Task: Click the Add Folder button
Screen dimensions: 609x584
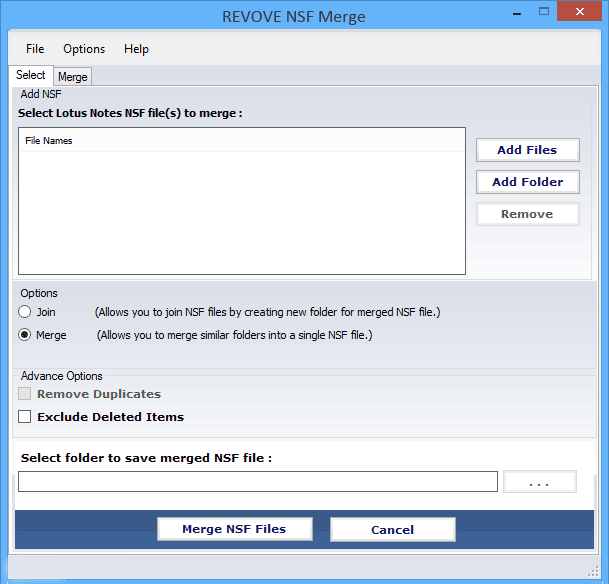Action: (x=527, y=182)
